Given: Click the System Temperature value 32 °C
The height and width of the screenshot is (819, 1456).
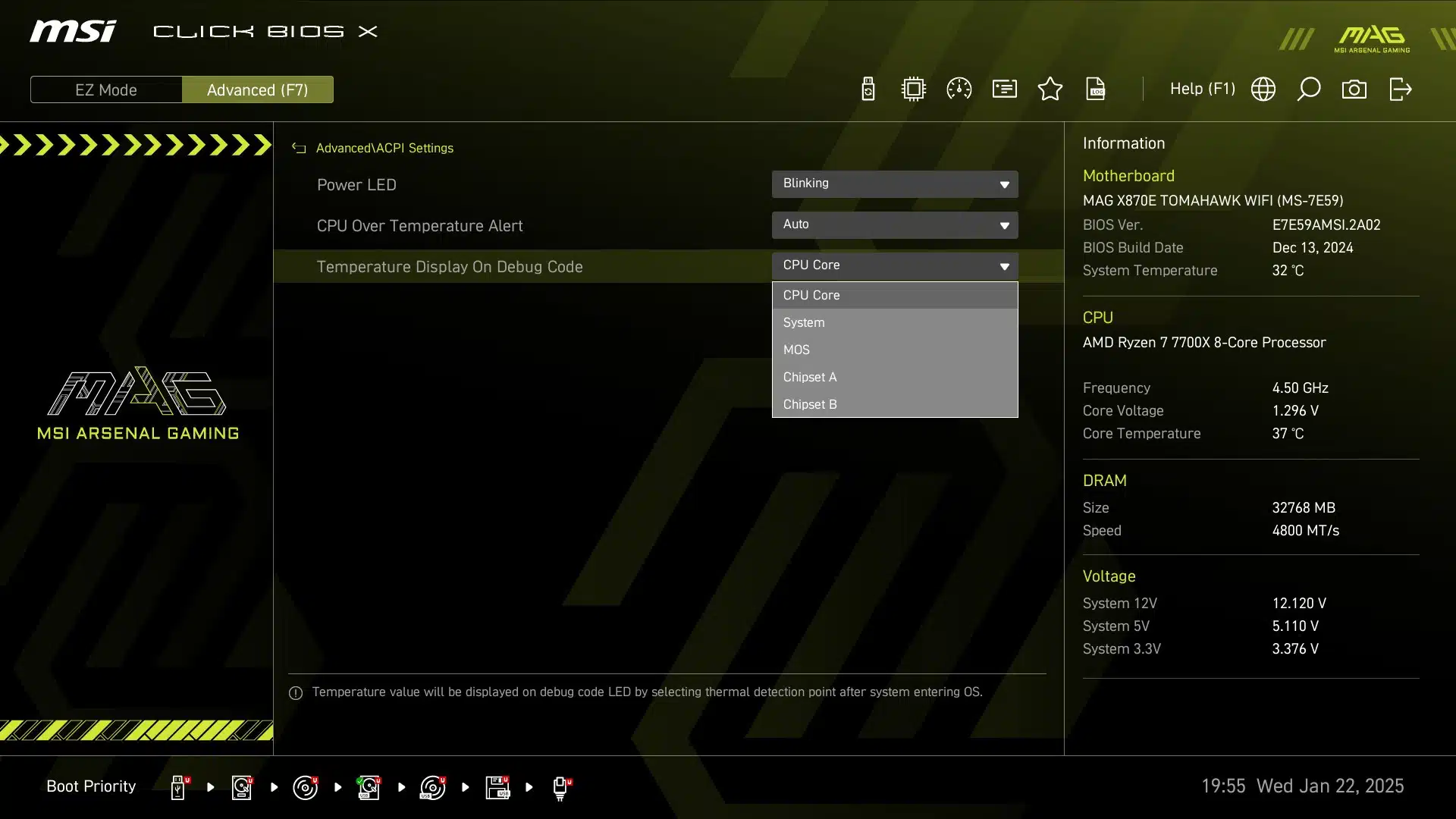Looking at the screenshot, I should (x=1288, y=271).
